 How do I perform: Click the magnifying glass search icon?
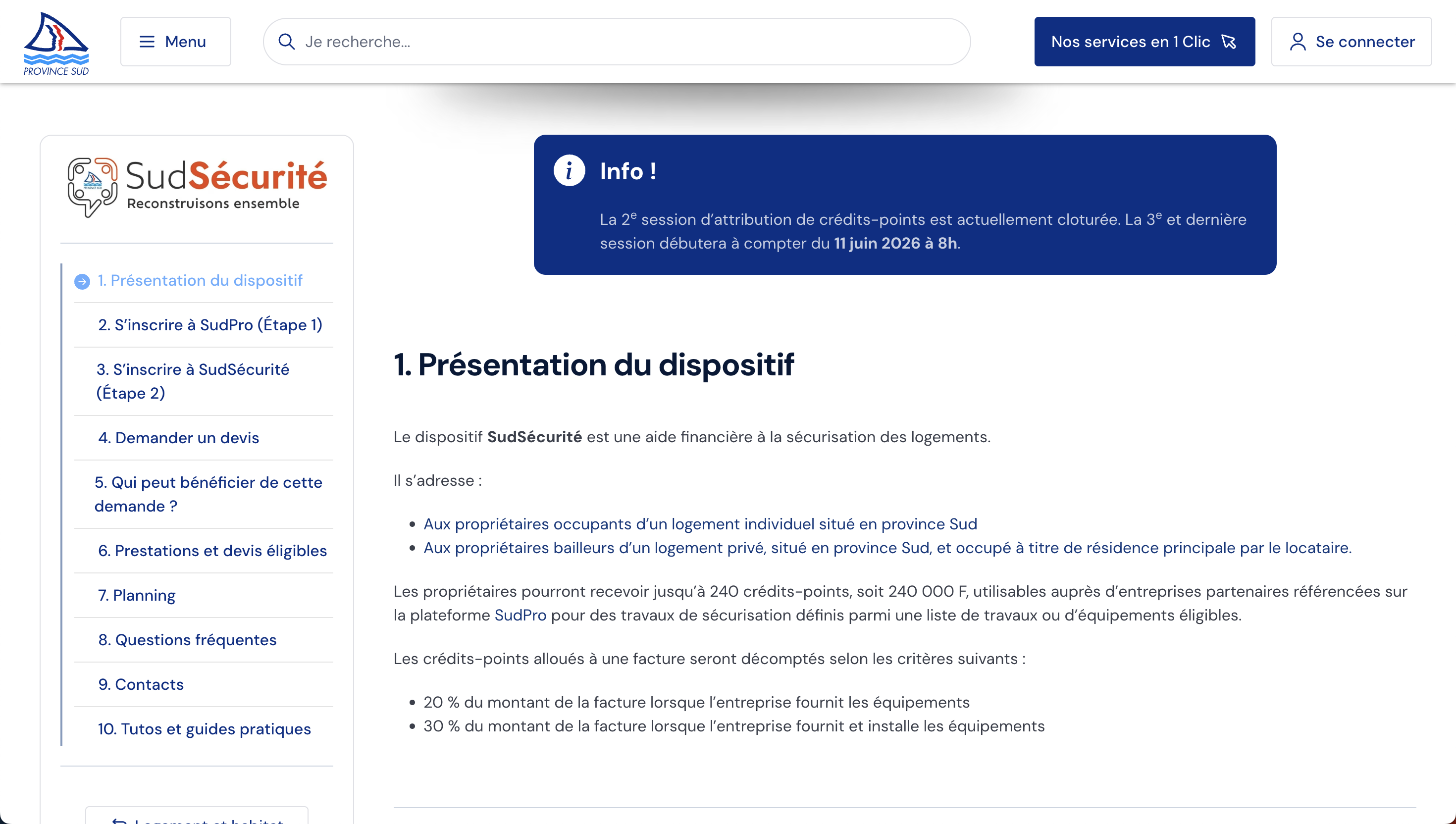coord(286,41)
